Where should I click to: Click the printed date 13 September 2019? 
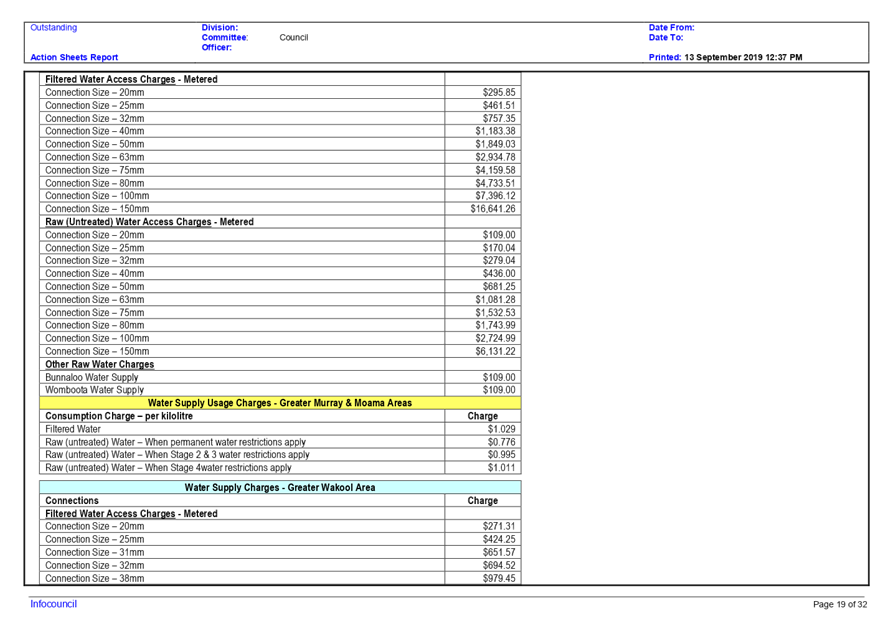[723, 57]
